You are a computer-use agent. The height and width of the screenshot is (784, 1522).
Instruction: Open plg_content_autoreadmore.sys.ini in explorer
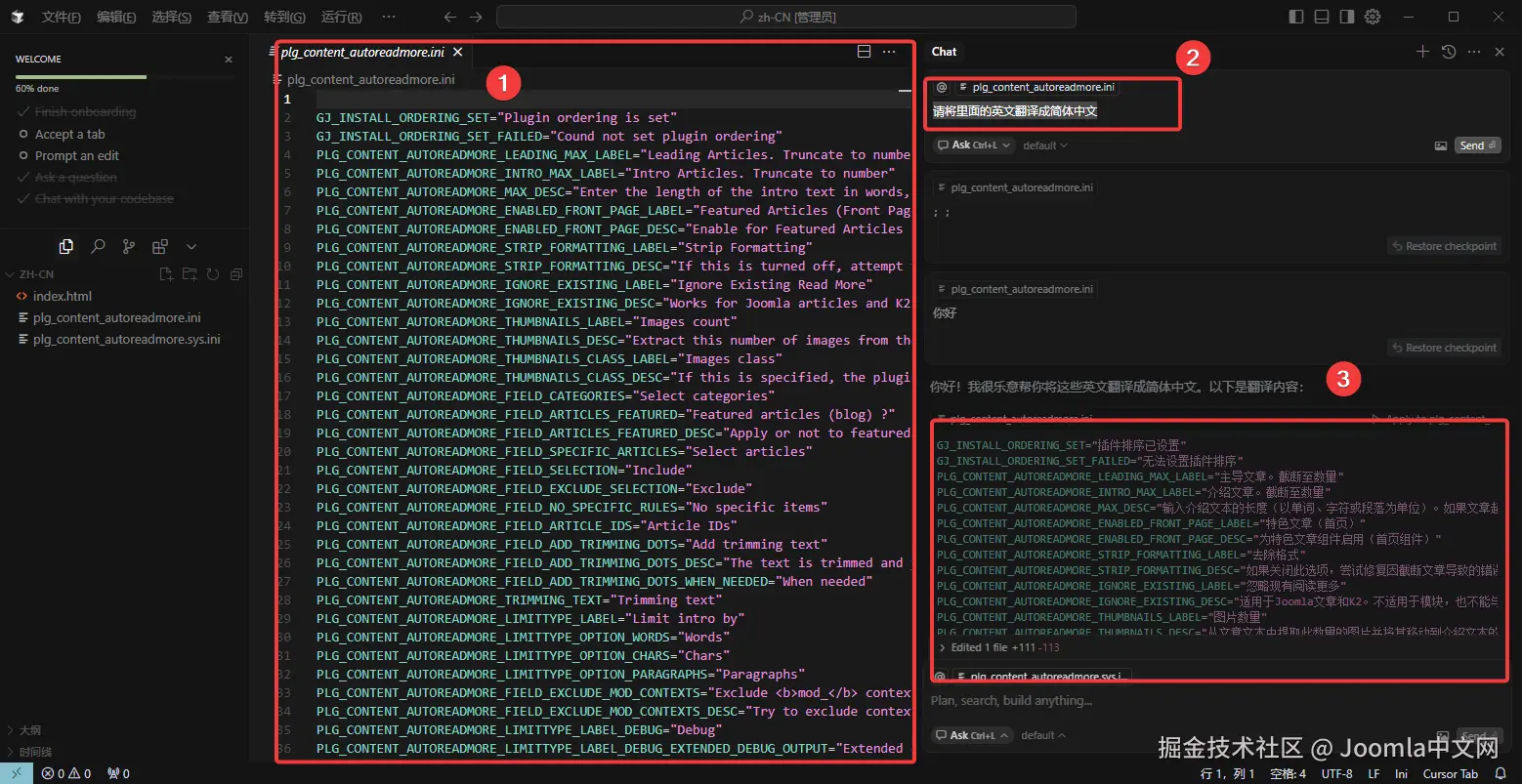tap(124, 339)
